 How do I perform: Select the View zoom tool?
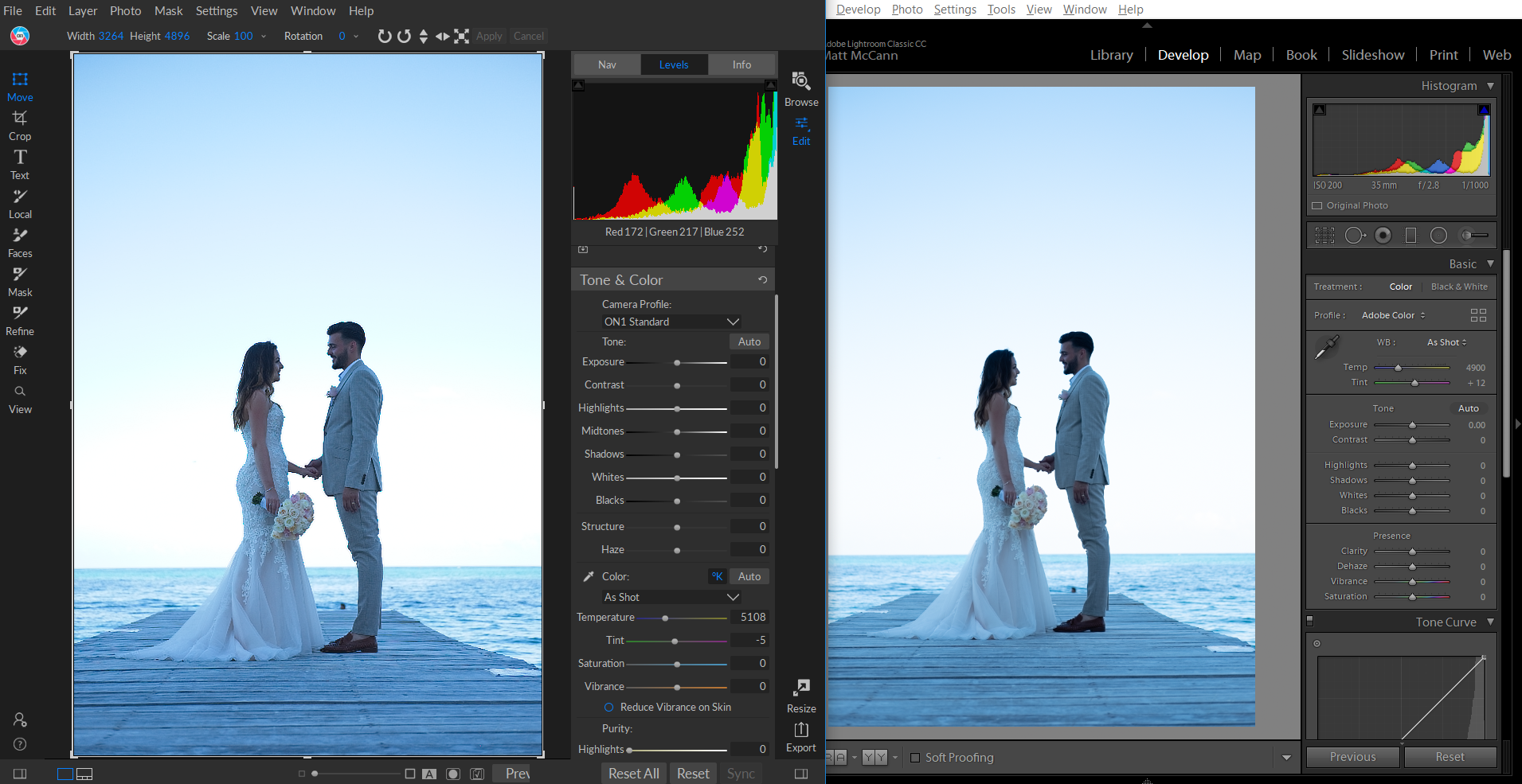pyautogui.click(x=20, y=399)
